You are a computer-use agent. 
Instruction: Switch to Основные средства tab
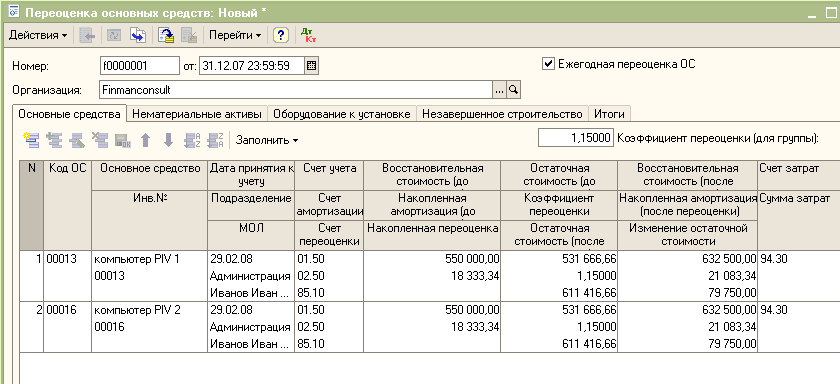point(69,114)
